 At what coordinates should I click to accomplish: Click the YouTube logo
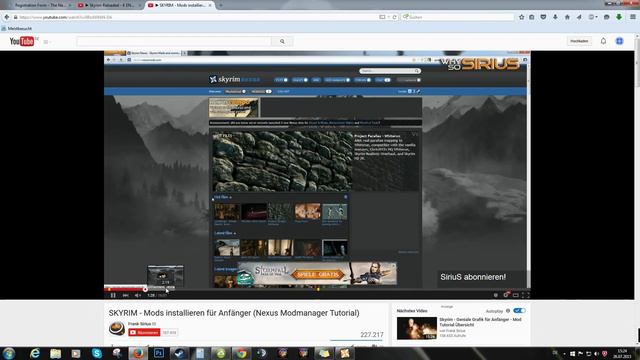tap(22, 41)
